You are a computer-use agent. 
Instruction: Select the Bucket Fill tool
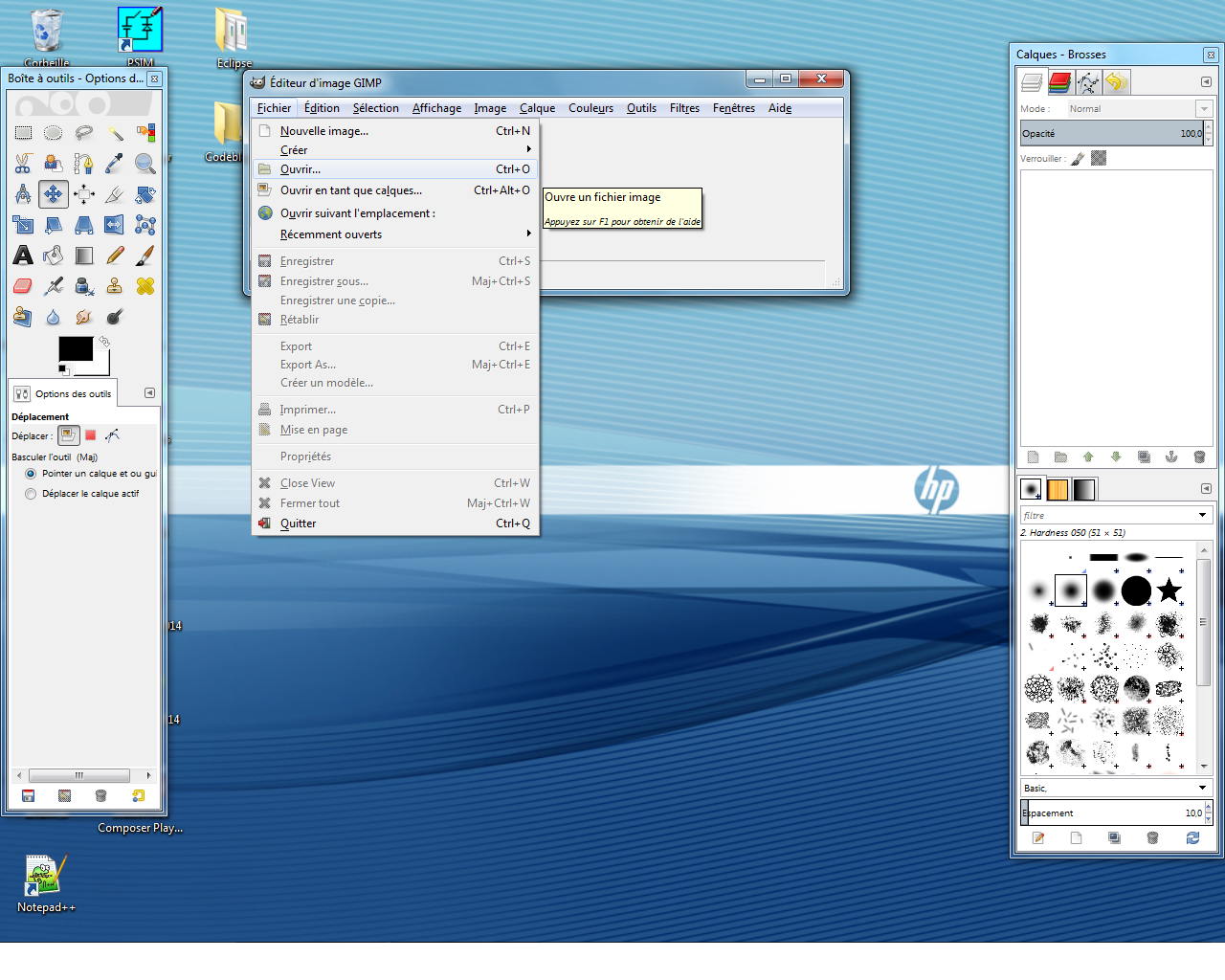click(x=54, y=256)
